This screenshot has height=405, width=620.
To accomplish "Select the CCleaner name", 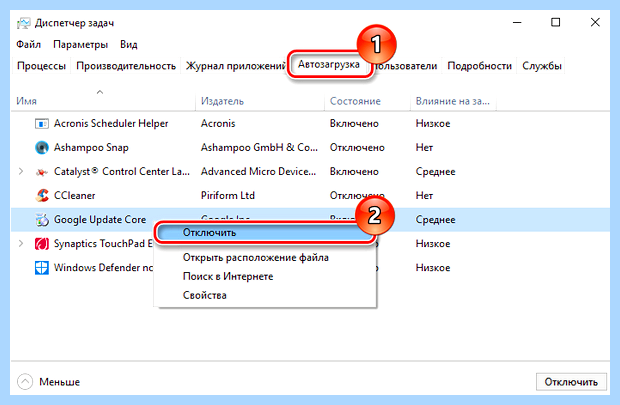I will (74, 195).
